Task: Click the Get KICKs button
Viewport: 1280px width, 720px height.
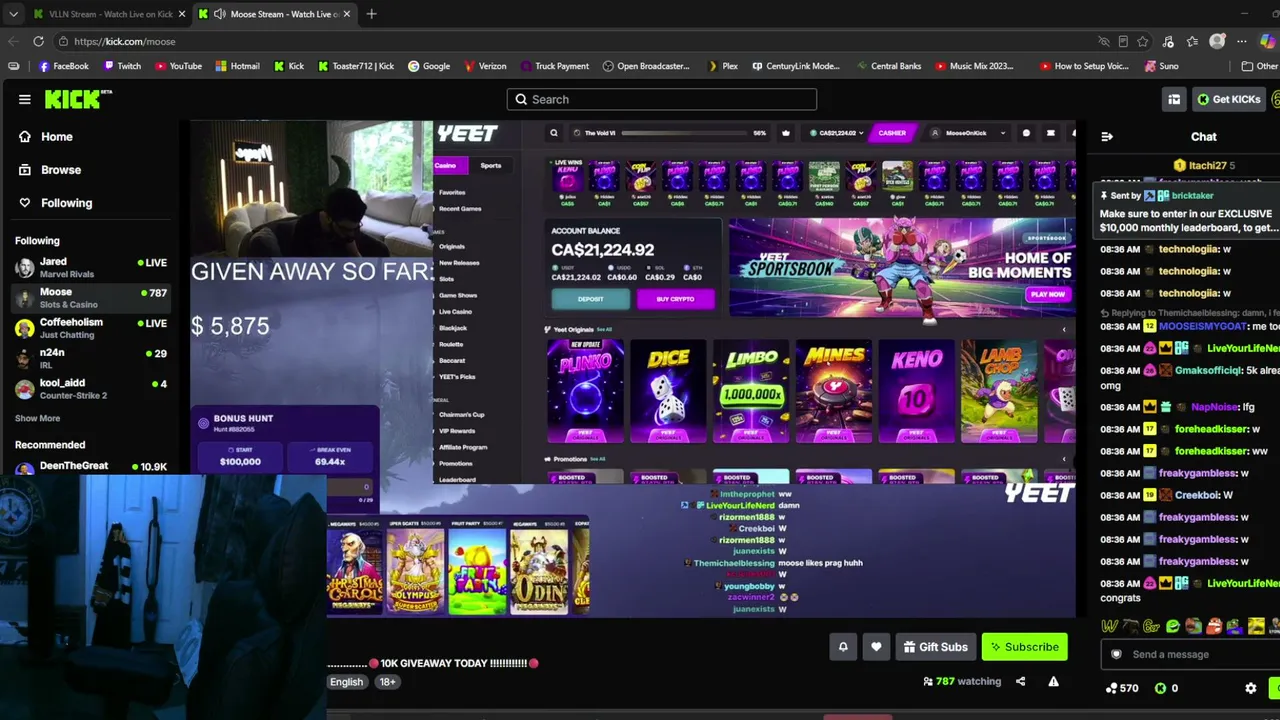Action: pos(1229,99)
